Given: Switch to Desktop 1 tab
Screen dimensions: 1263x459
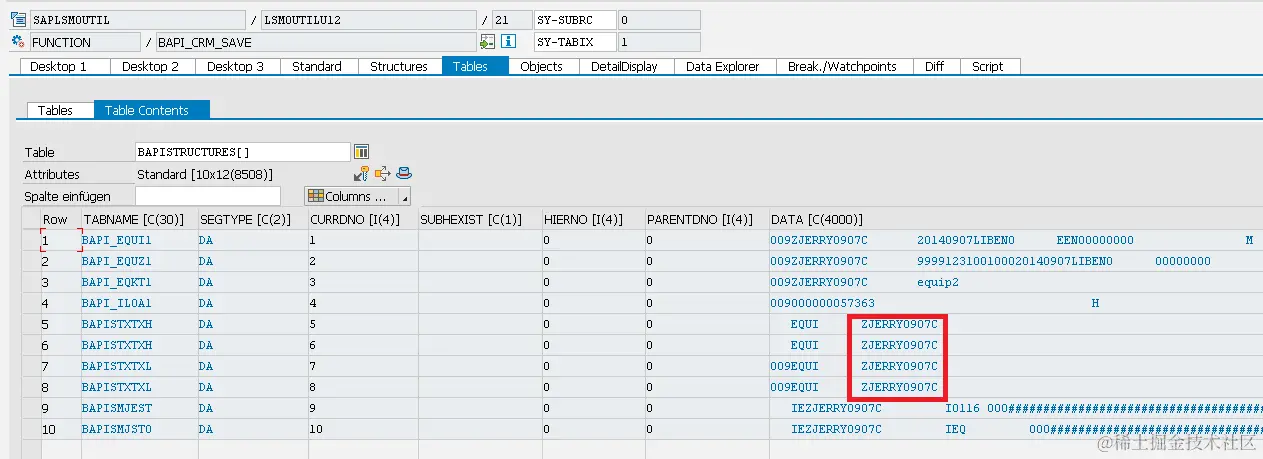Looking at the screenshot, I should [58, 66].
